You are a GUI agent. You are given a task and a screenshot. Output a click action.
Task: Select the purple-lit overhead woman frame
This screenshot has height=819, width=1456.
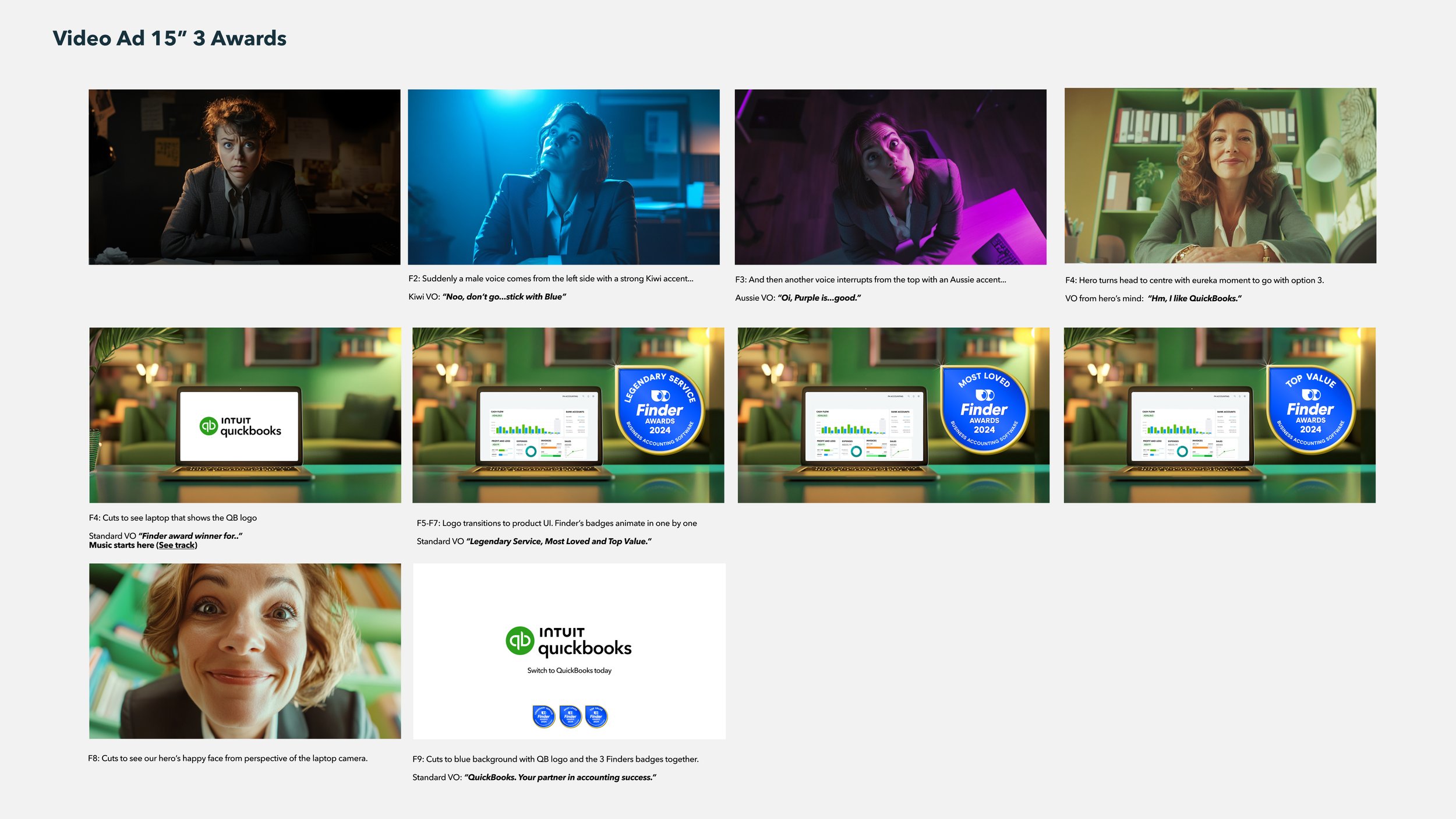click(x=890, y=177)
